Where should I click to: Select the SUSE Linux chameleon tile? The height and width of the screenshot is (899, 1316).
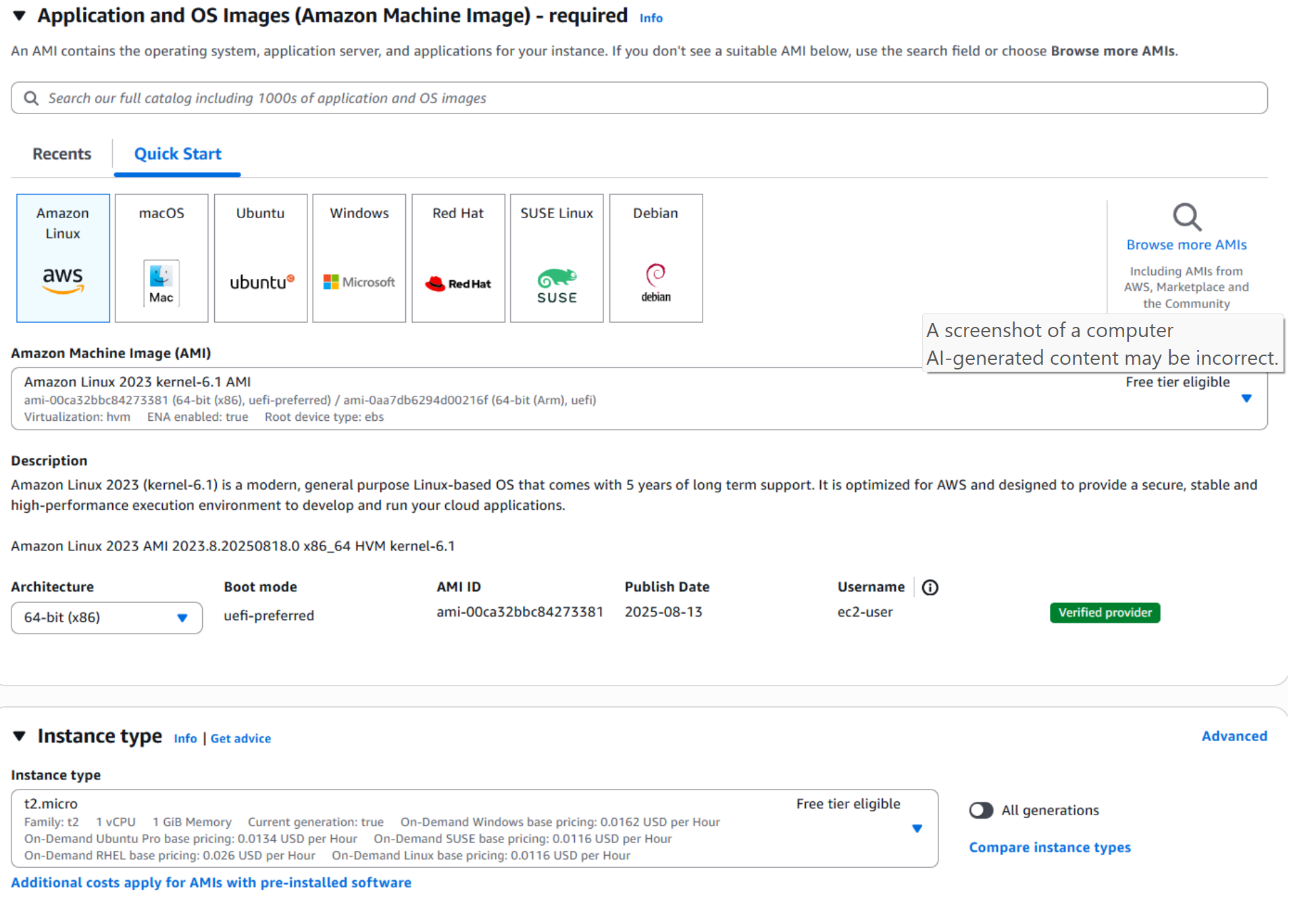pos(557,258)
